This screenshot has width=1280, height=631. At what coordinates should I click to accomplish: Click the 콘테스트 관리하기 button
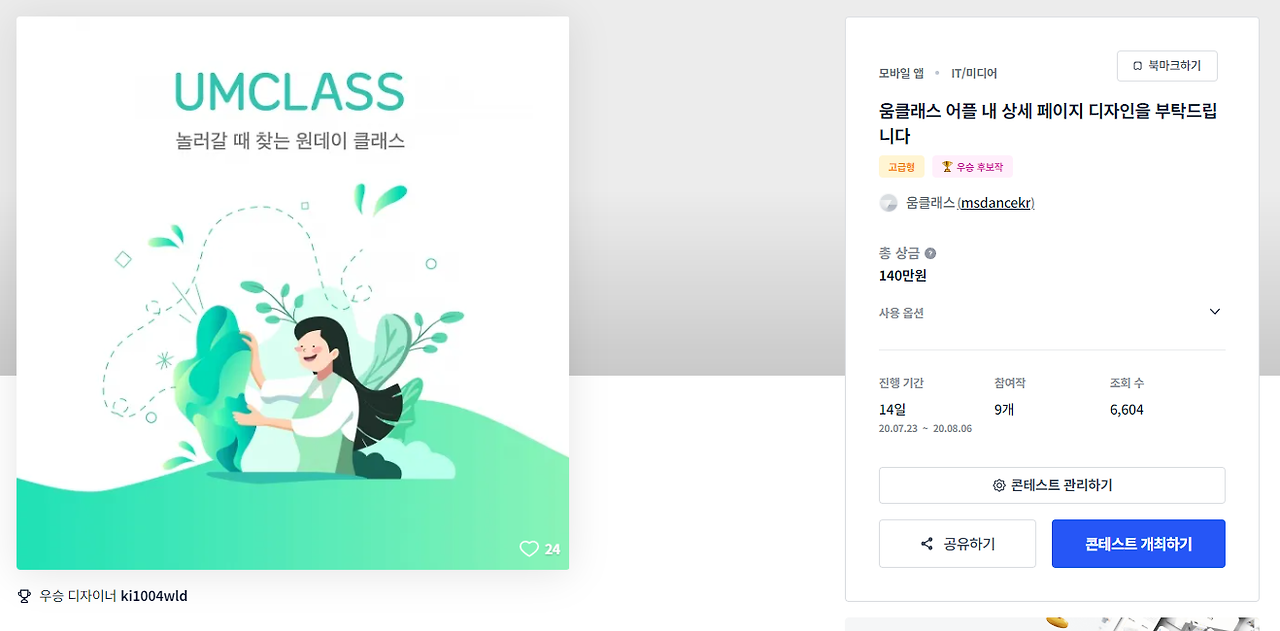point(1052,485)
